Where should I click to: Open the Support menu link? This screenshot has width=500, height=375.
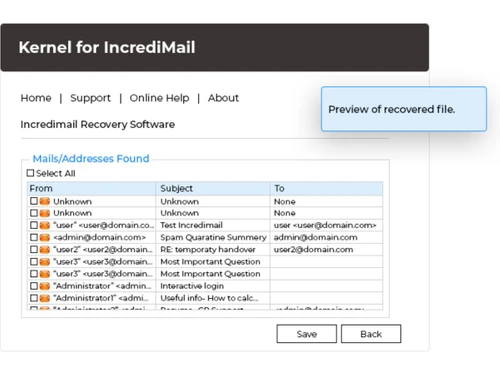[90, 98]
